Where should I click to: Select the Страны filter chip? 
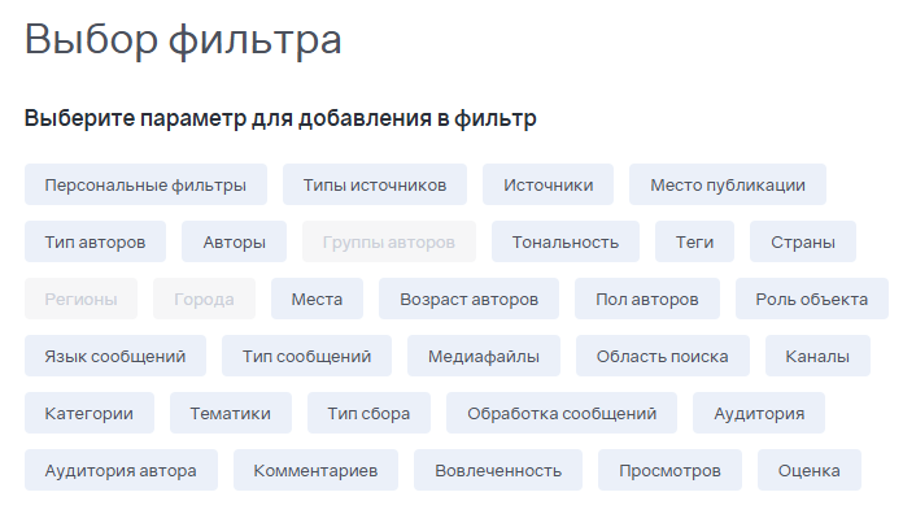pos(803,242)
